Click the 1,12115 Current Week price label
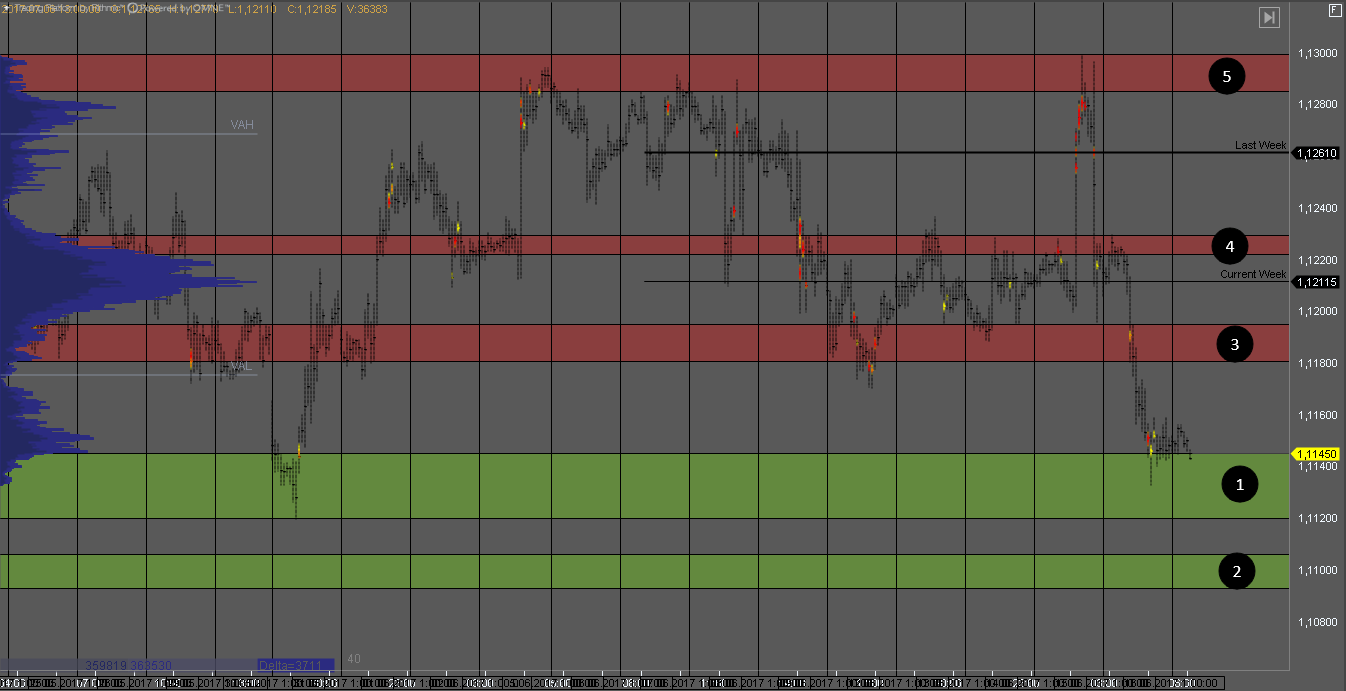Viewport: 1346px width, 691px height. point(1316,282)
